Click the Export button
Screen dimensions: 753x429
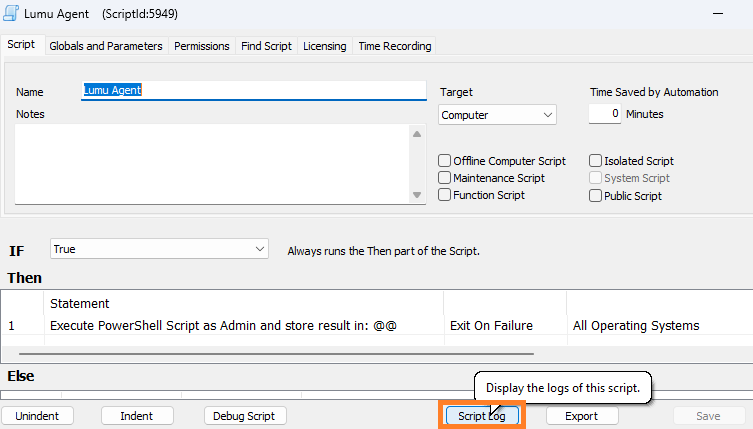pos(581,416)
